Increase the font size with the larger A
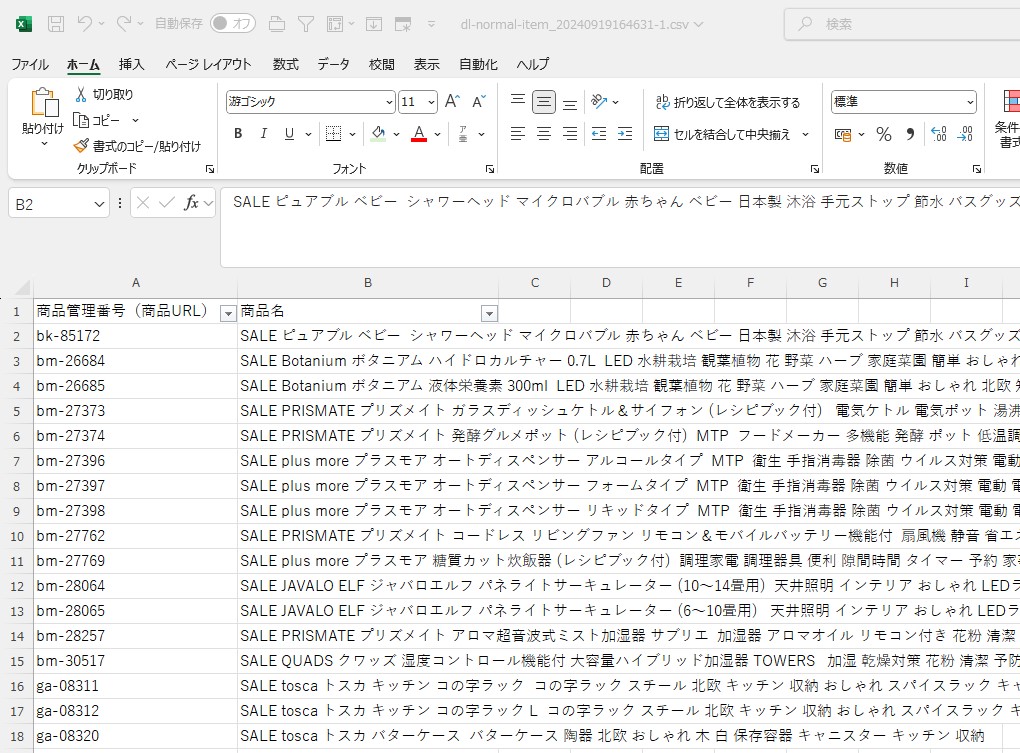 click(452, 101)
